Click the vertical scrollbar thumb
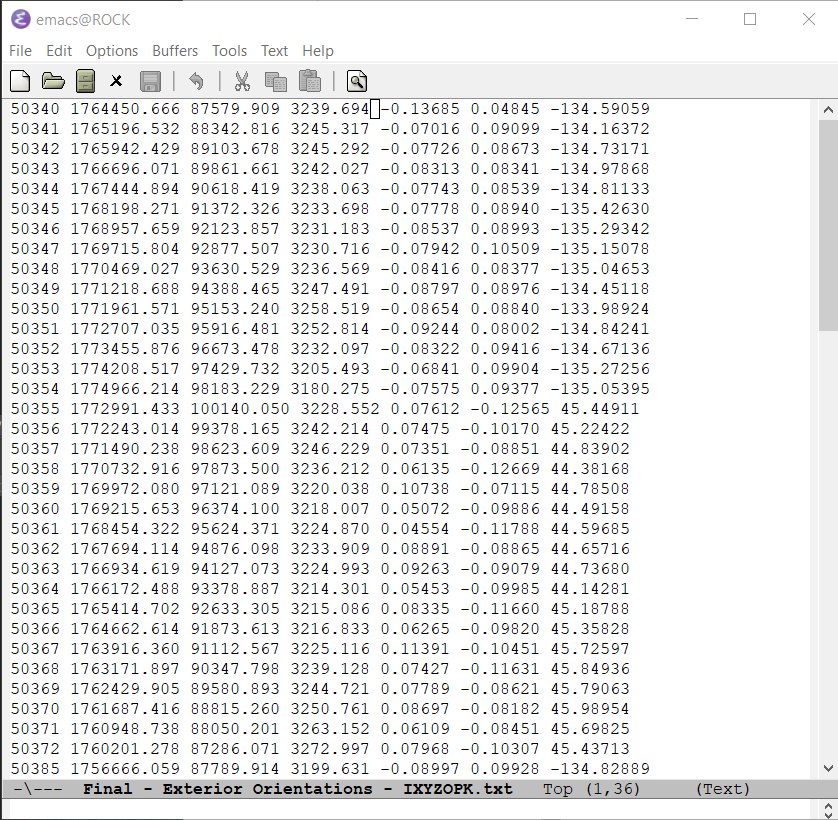The width and height of the screenshot is (838, 820). [x=828, y=225]
